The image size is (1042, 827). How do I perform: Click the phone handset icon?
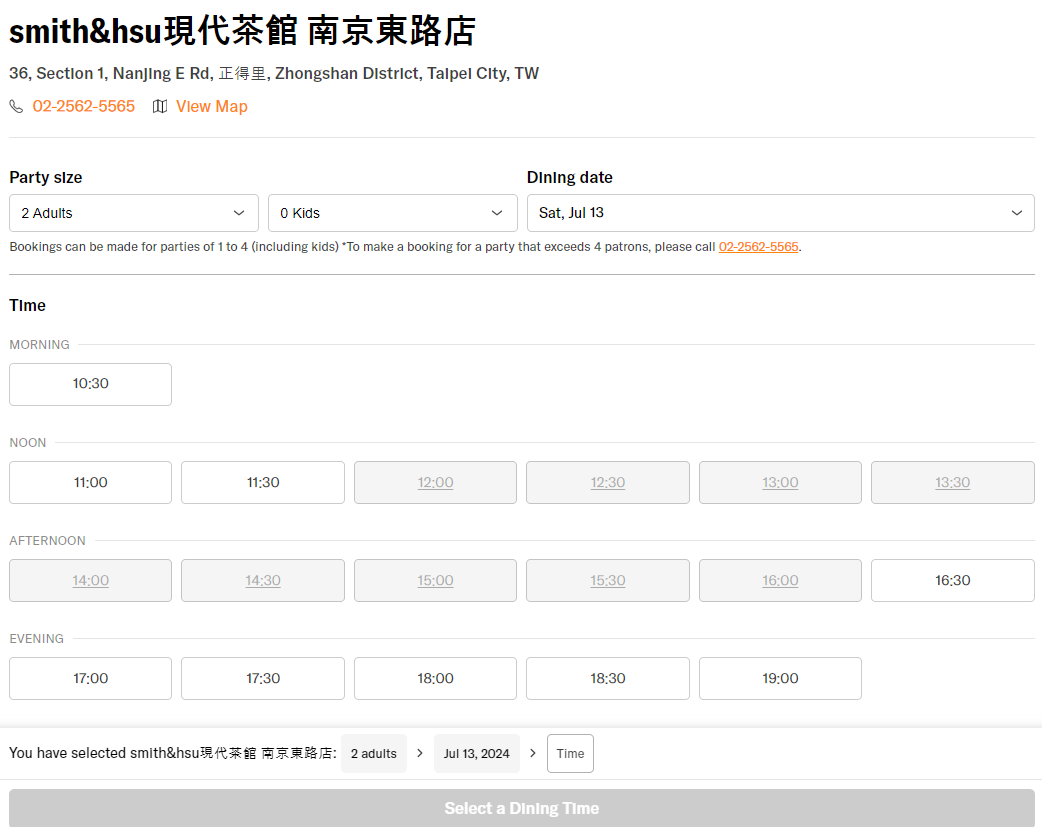pos(16,106)
